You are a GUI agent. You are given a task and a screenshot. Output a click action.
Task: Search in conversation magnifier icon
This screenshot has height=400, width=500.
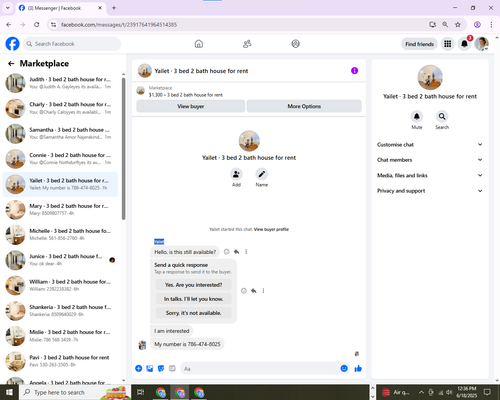(x=442, y=116)
